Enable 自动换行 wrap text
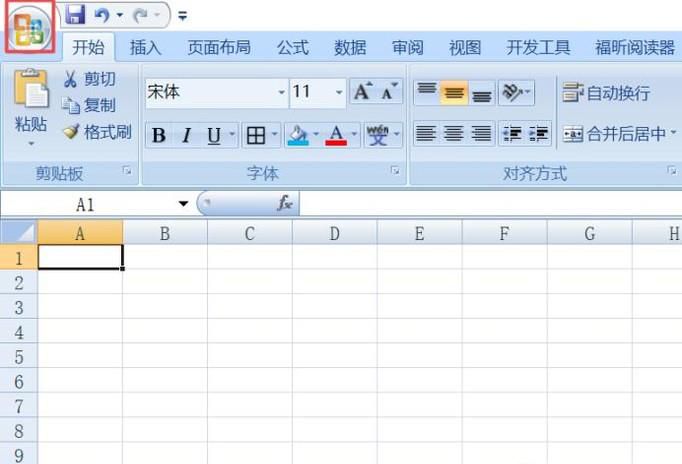Screen dimensions: 682x464 click(606, 93)
